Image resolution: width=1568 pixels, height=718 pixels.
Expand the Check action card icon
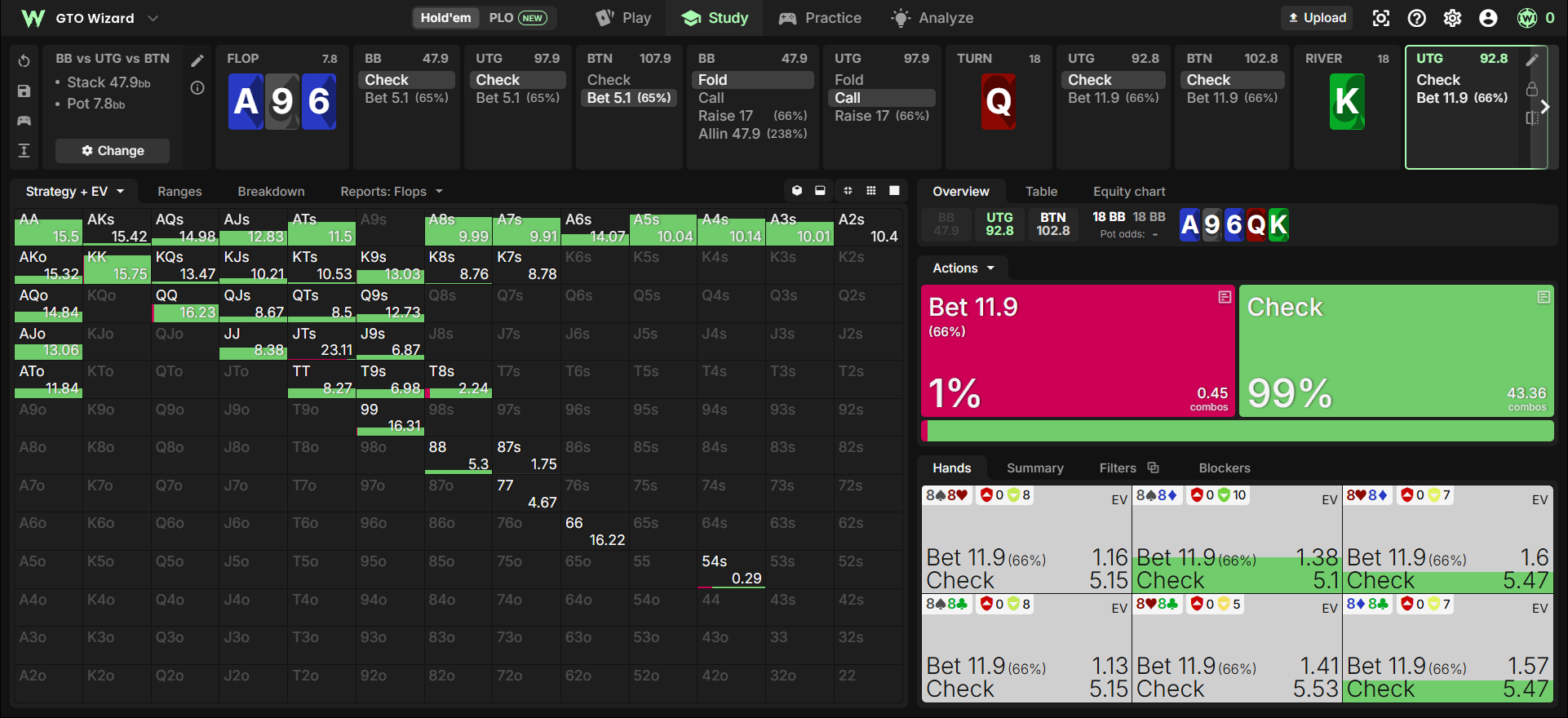click(1544, 297)
